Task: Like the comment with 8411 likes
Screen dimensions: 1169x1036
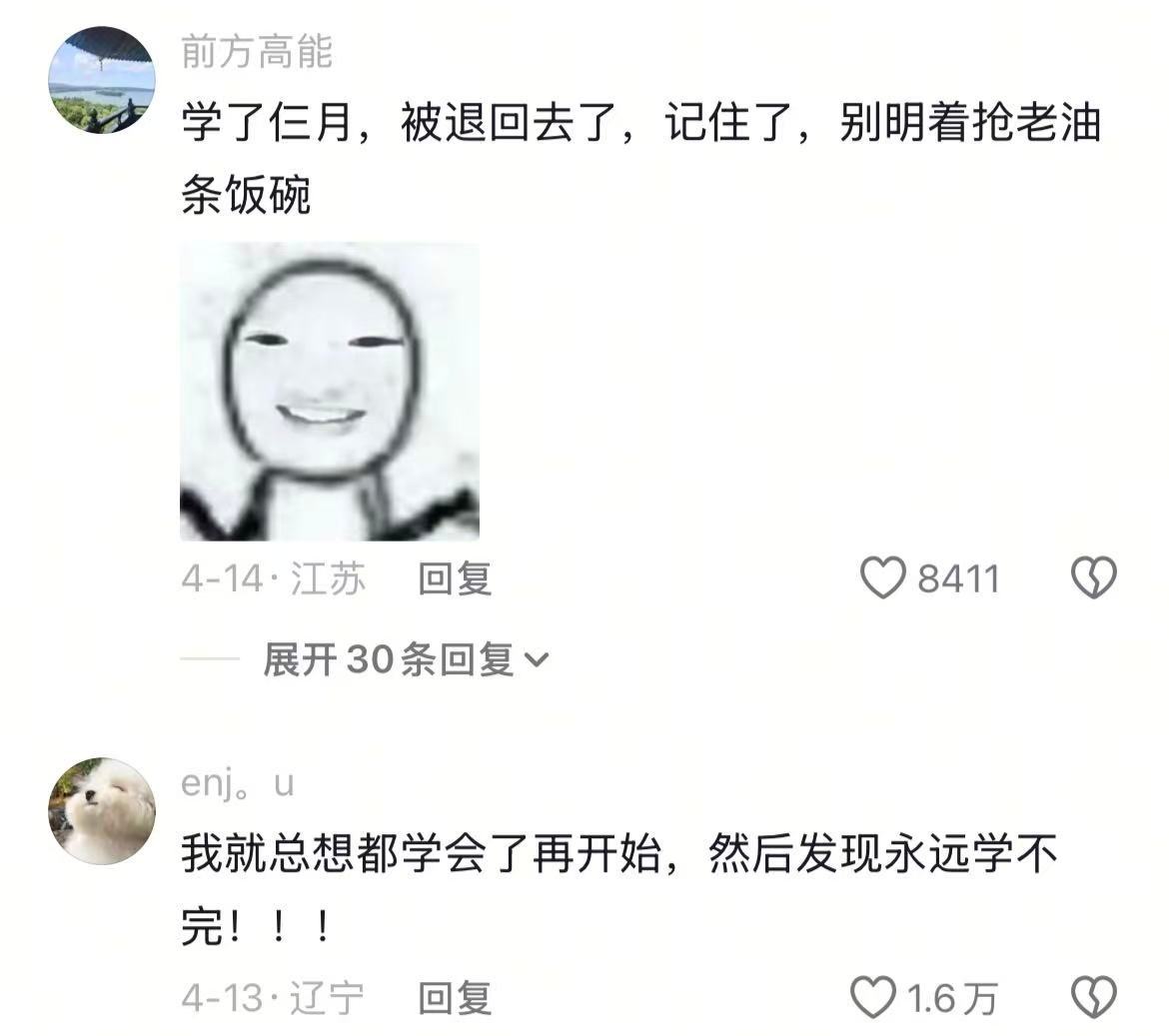Action: pyautogui.click(x=882, y=577)
